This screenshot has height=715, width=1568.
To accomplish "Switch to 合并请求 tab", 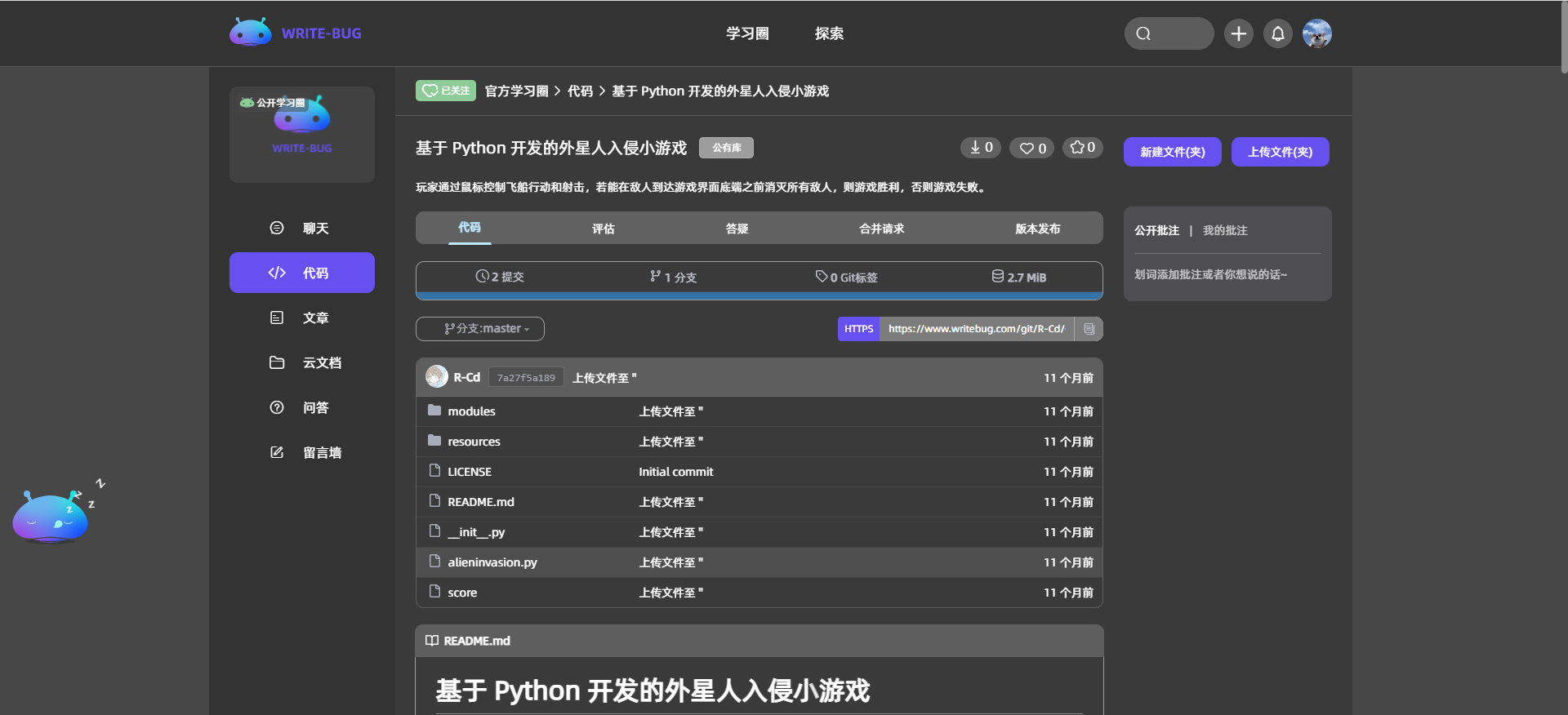I will (882, 229).
